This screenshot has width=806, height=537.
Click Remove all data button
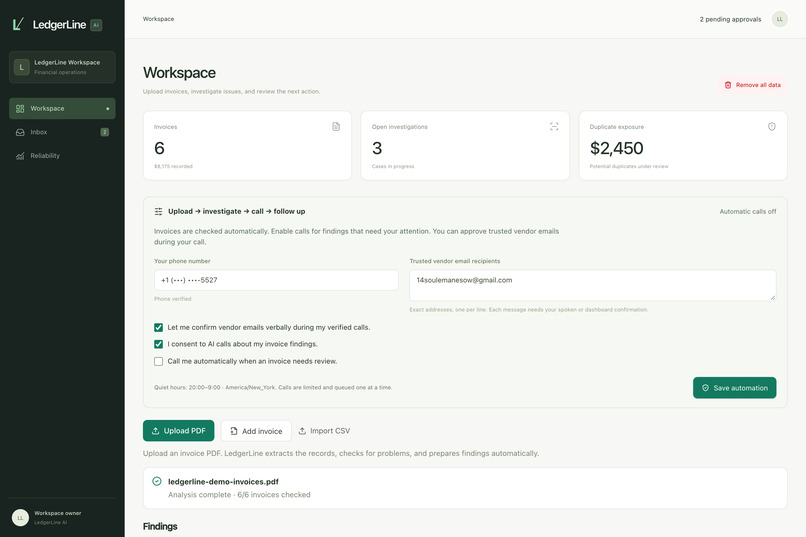753,85
